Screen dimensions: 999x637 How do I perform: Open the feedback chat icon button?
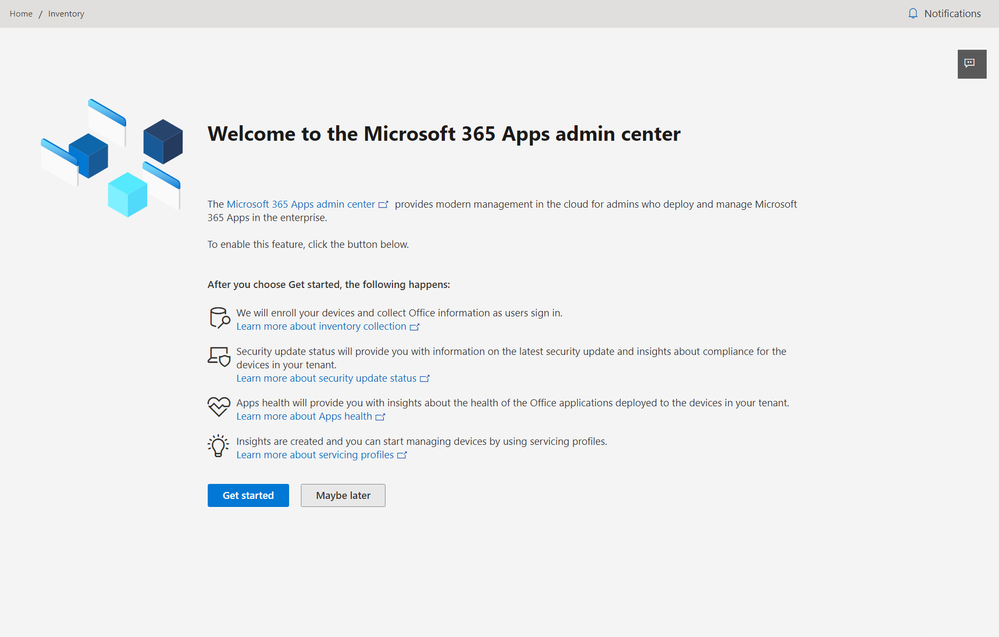click(972, 64)
